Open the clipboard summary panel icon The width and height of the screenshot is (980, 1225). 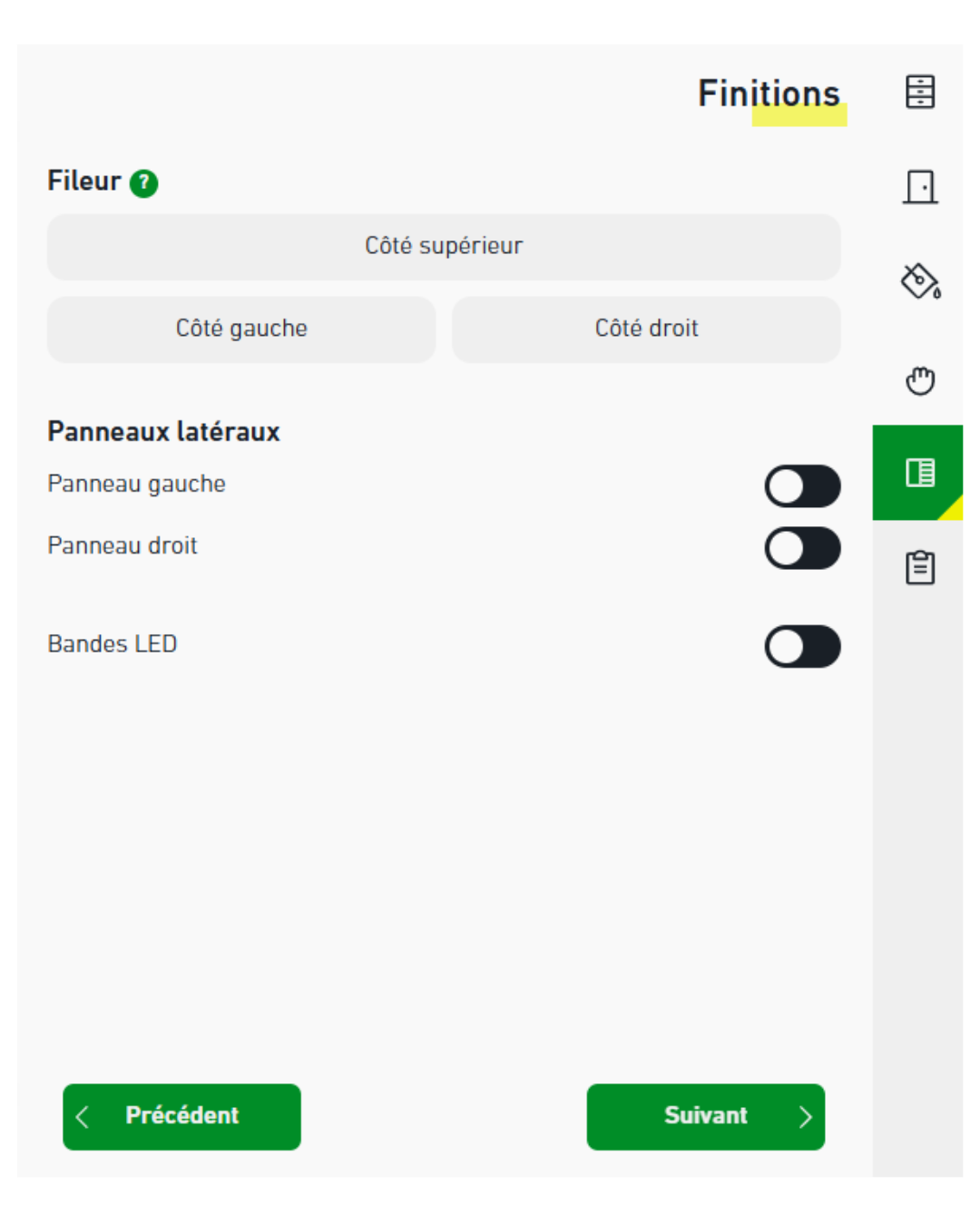click(x=920, y=565)
